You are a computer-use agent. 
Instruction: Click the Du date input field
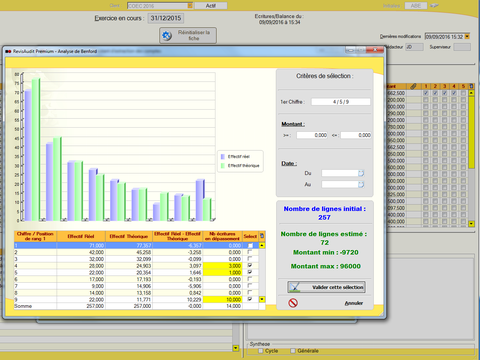point(340,173)
